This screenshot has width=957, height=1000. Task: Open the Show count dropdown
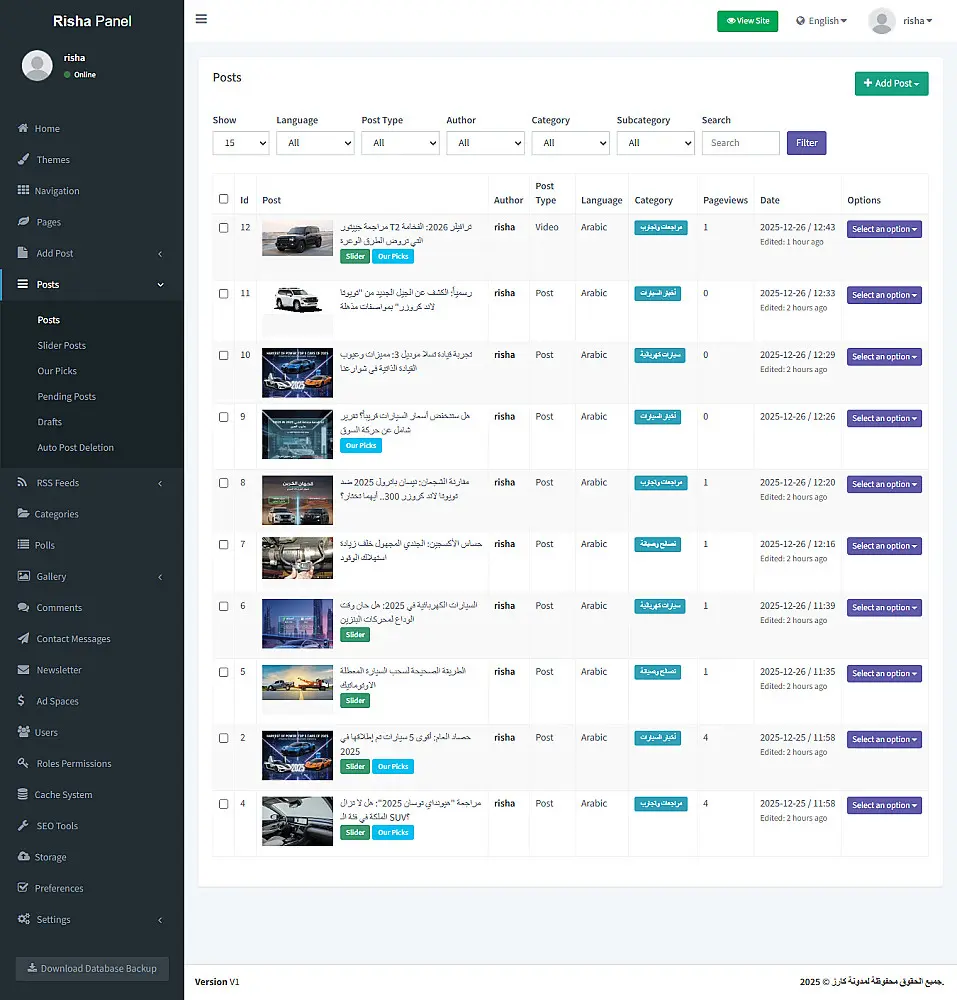pos(240,143)
